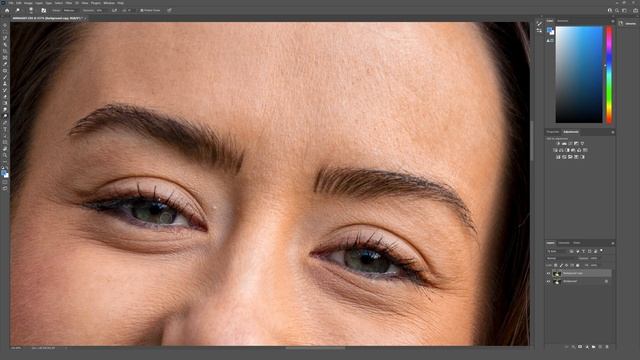Click Create new group folder icon
The width and height of the screenshot is (640, 360).
pyautogui.click(x=593, y=347)
